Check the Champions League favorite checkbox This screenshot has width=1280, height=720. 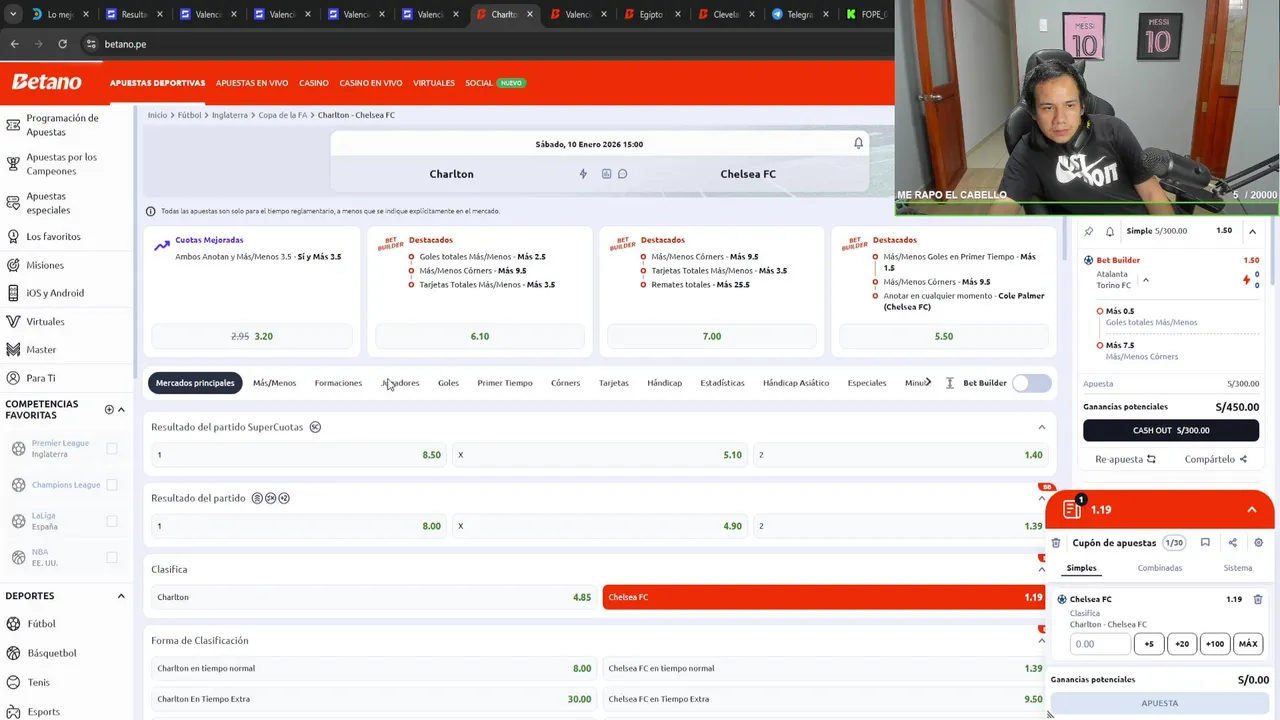tap(112, 485)
